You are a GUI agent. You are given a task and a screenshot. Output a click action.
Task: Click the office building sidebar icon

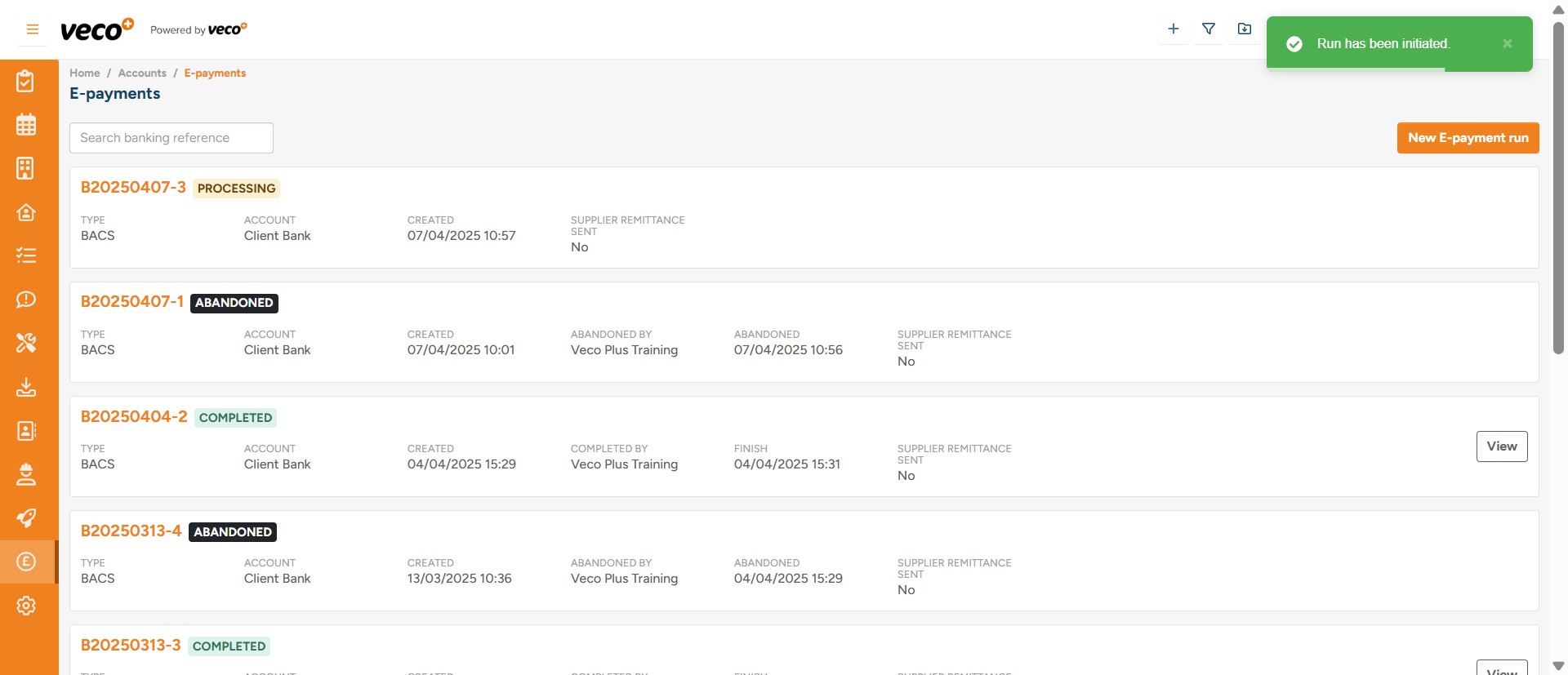[26, 168]
